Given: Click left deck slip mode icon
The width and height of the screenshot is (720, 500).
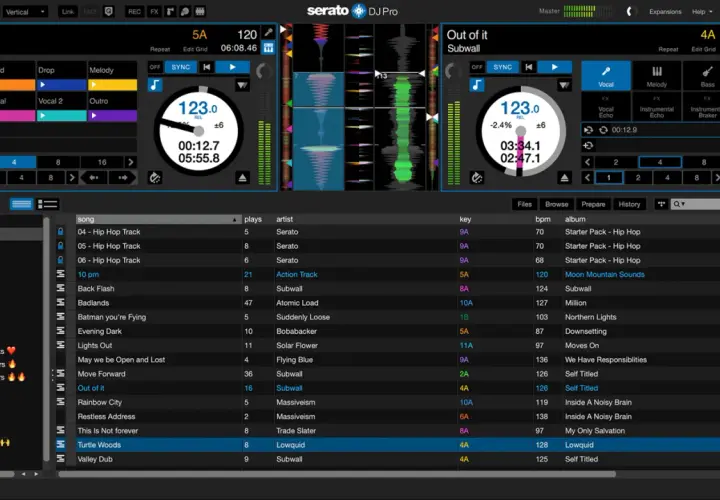Looking at the screenshot, I should click(x=155, y=178).
